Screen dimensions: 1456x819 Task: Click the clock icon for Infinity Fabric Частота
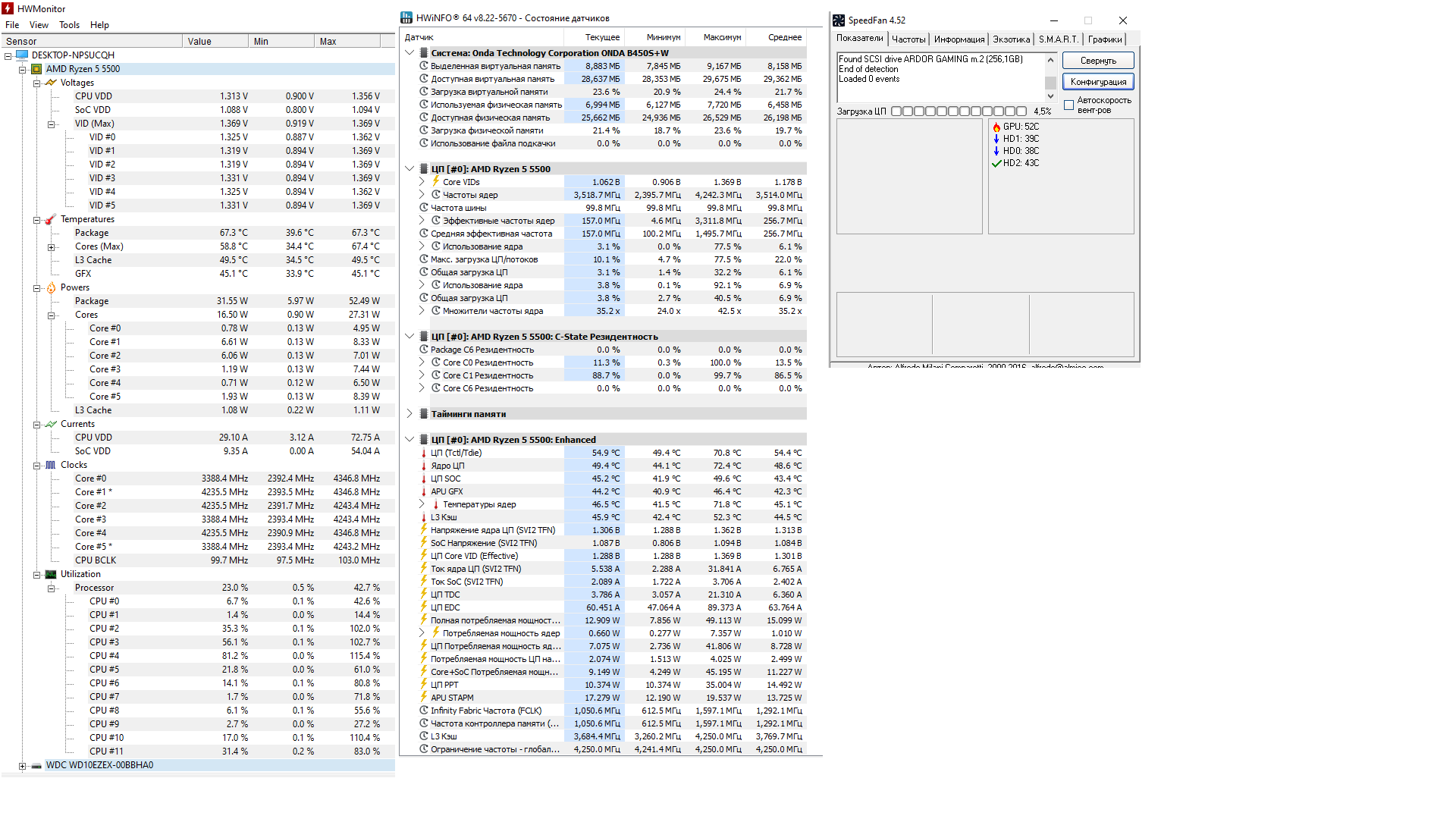[x=424, y=711]
